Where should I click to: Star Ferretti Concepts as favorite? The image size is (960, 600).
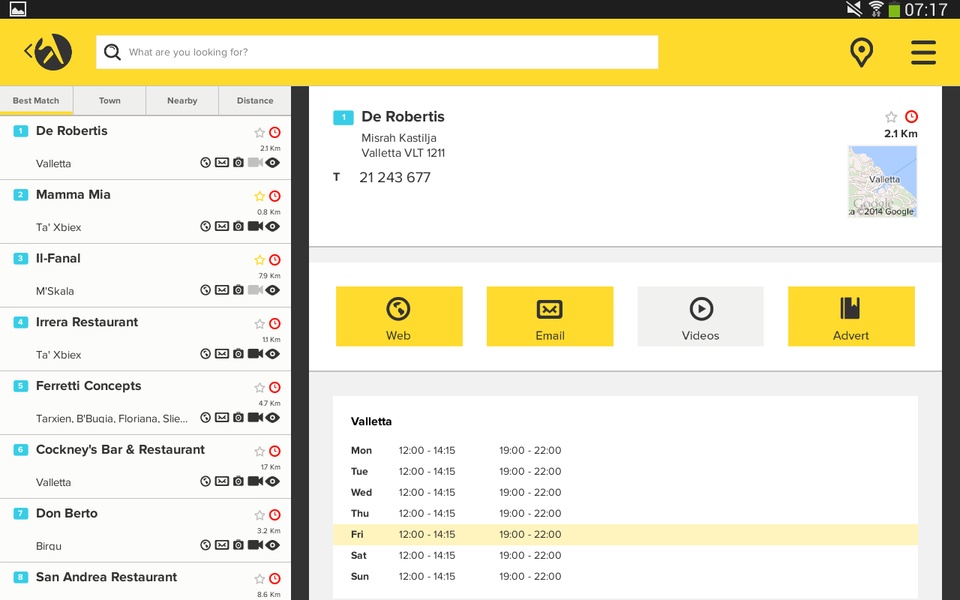click(260, 387)
